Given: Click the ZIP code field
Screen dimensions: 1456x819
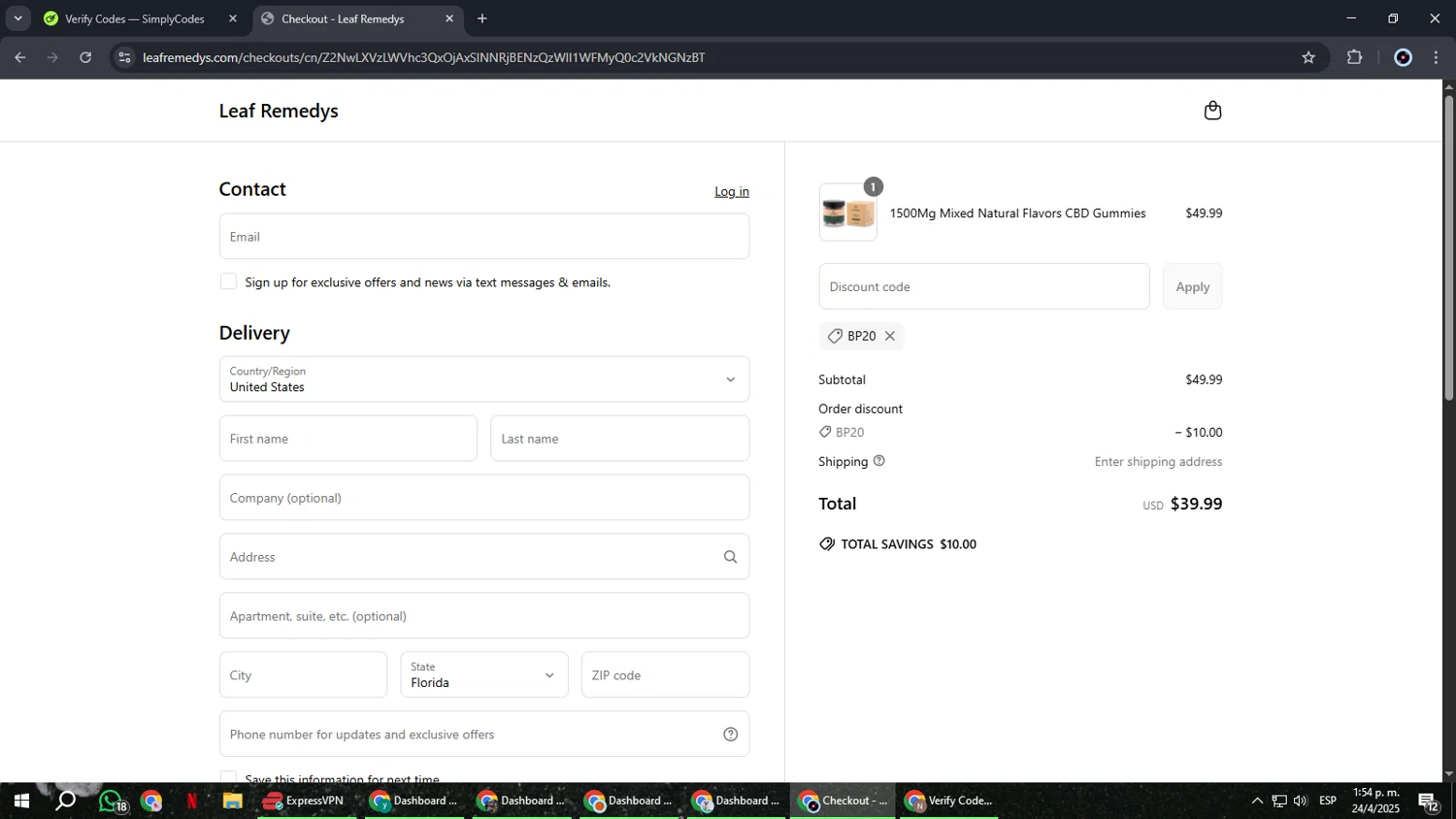Looking at the screenshot, I should click(x=665, y=674).
